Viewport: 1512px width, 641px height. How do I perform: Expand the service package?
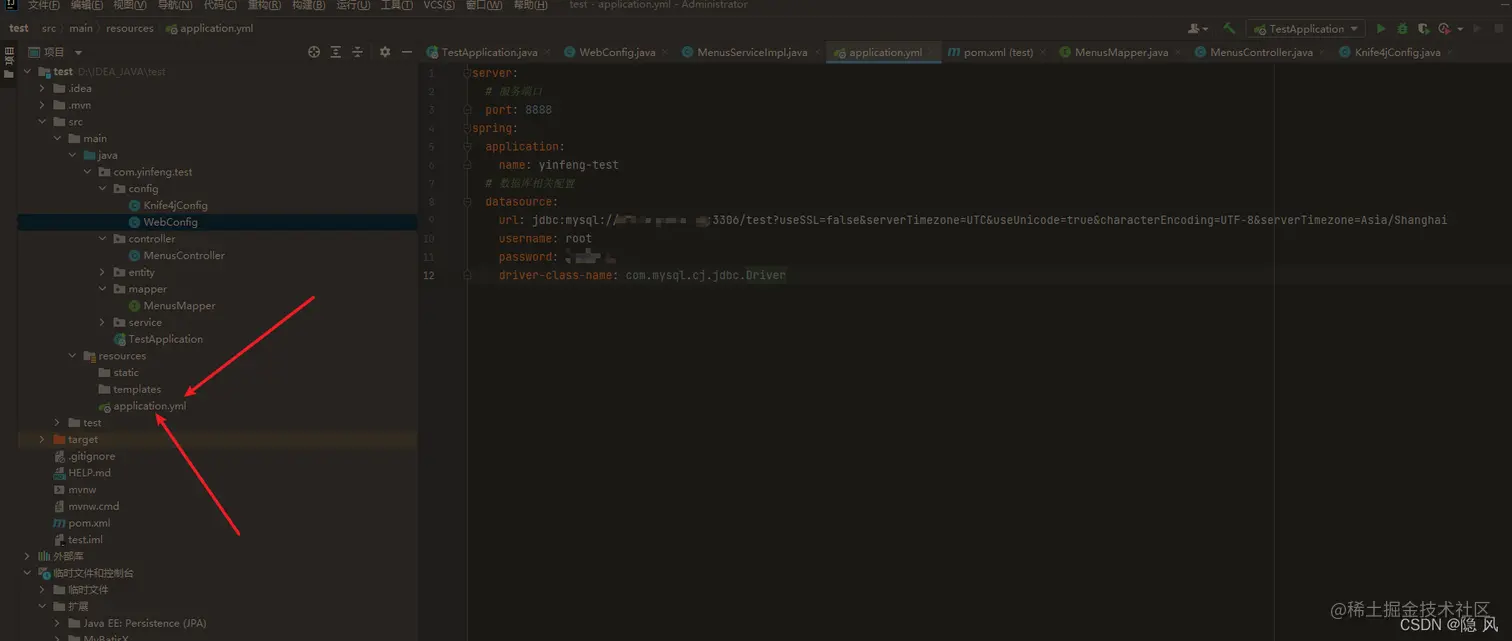point(103,322)
